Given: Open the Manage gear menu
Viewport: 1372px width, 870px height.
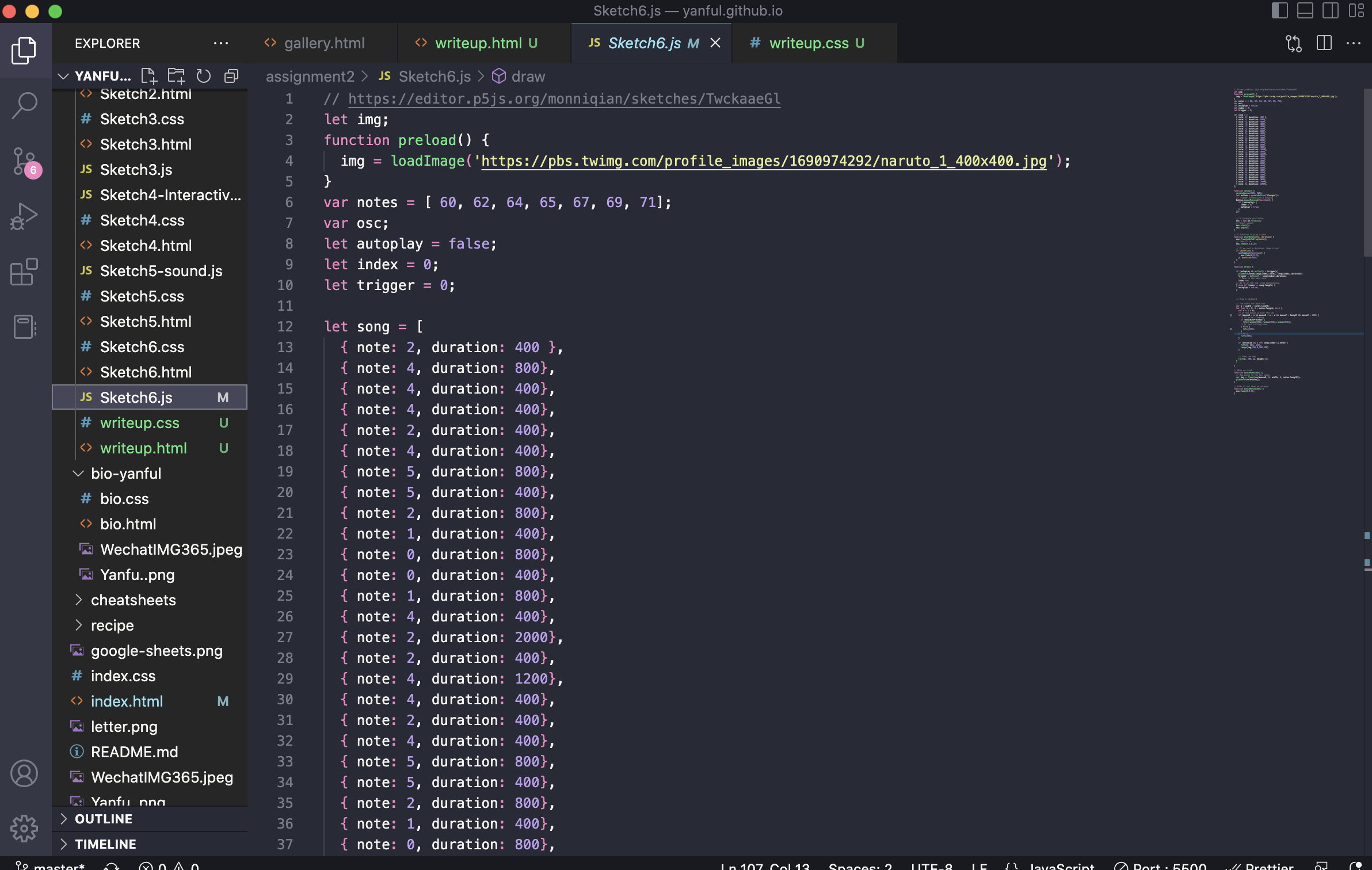Looking at the screenshot, I should coord(24,829).
